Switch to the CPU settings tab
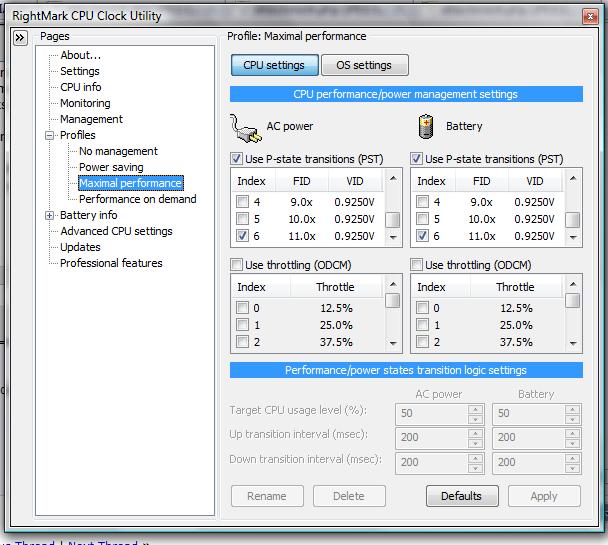This screenshot has height=545, width=608. point(275,65)
